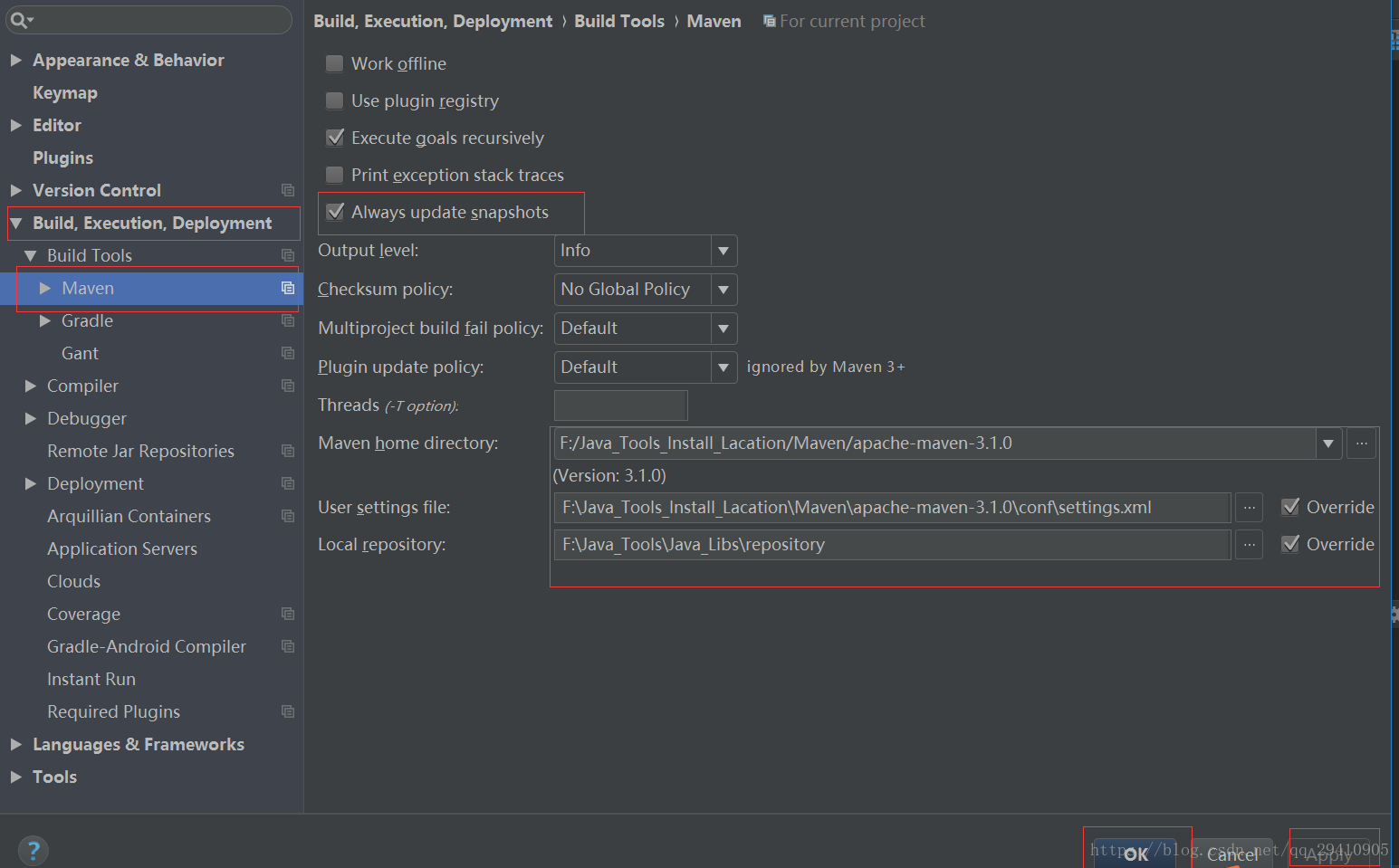The width and height of the screenshot is (1399, 868).
Task: Browse for Maven home directory
Action: (1362, 444)
